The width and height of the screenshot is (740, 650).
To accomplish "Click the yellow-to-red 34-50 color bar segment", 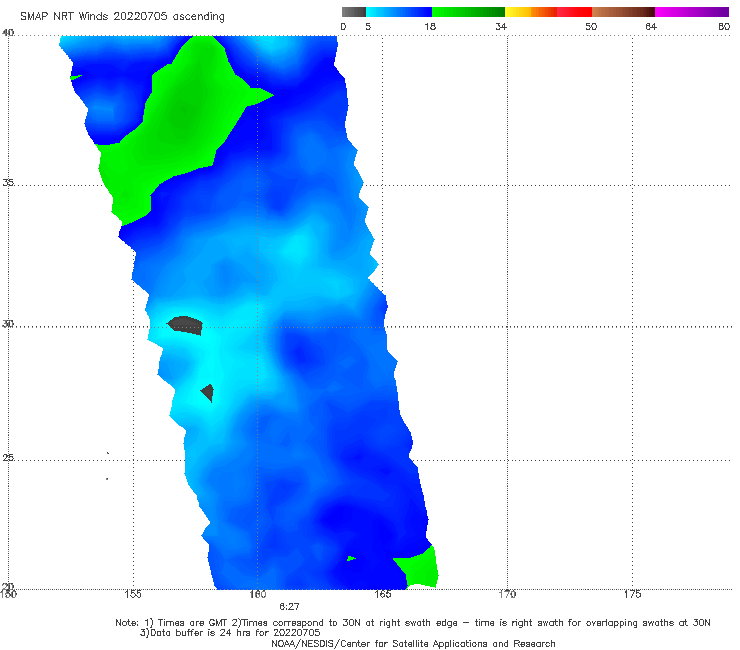I will 548,12.
